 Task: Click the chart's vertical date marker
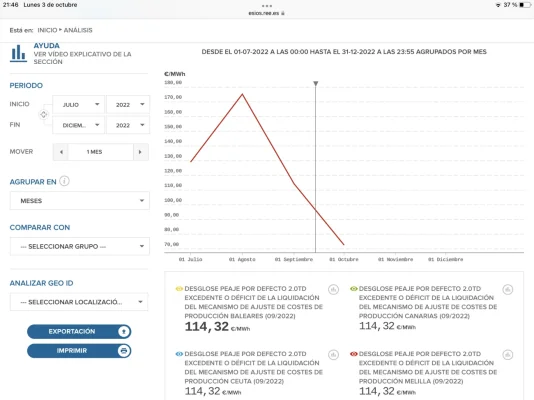click(316, 167)
